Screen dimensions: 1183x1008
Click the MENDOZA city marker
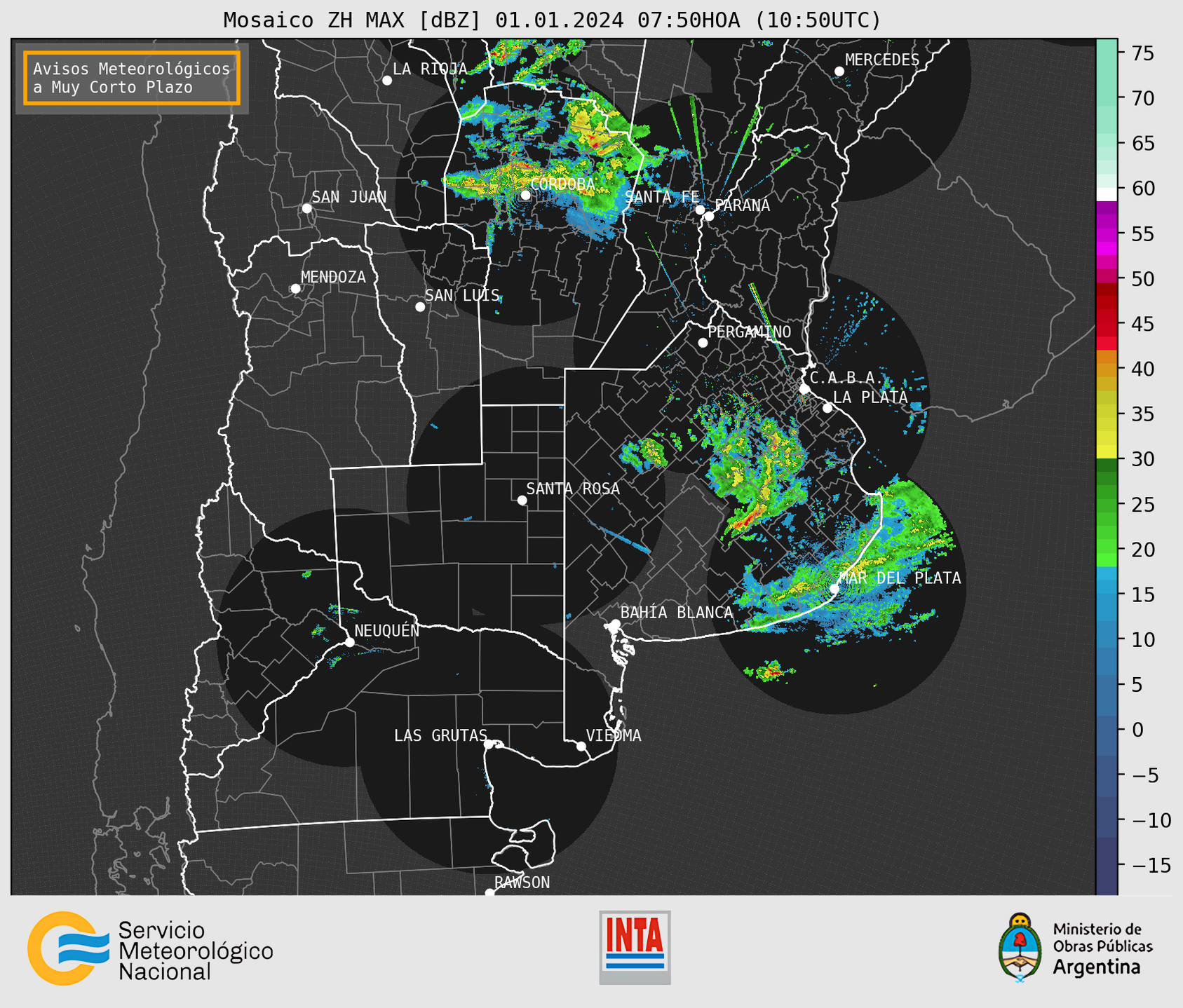tap(295, 289)
